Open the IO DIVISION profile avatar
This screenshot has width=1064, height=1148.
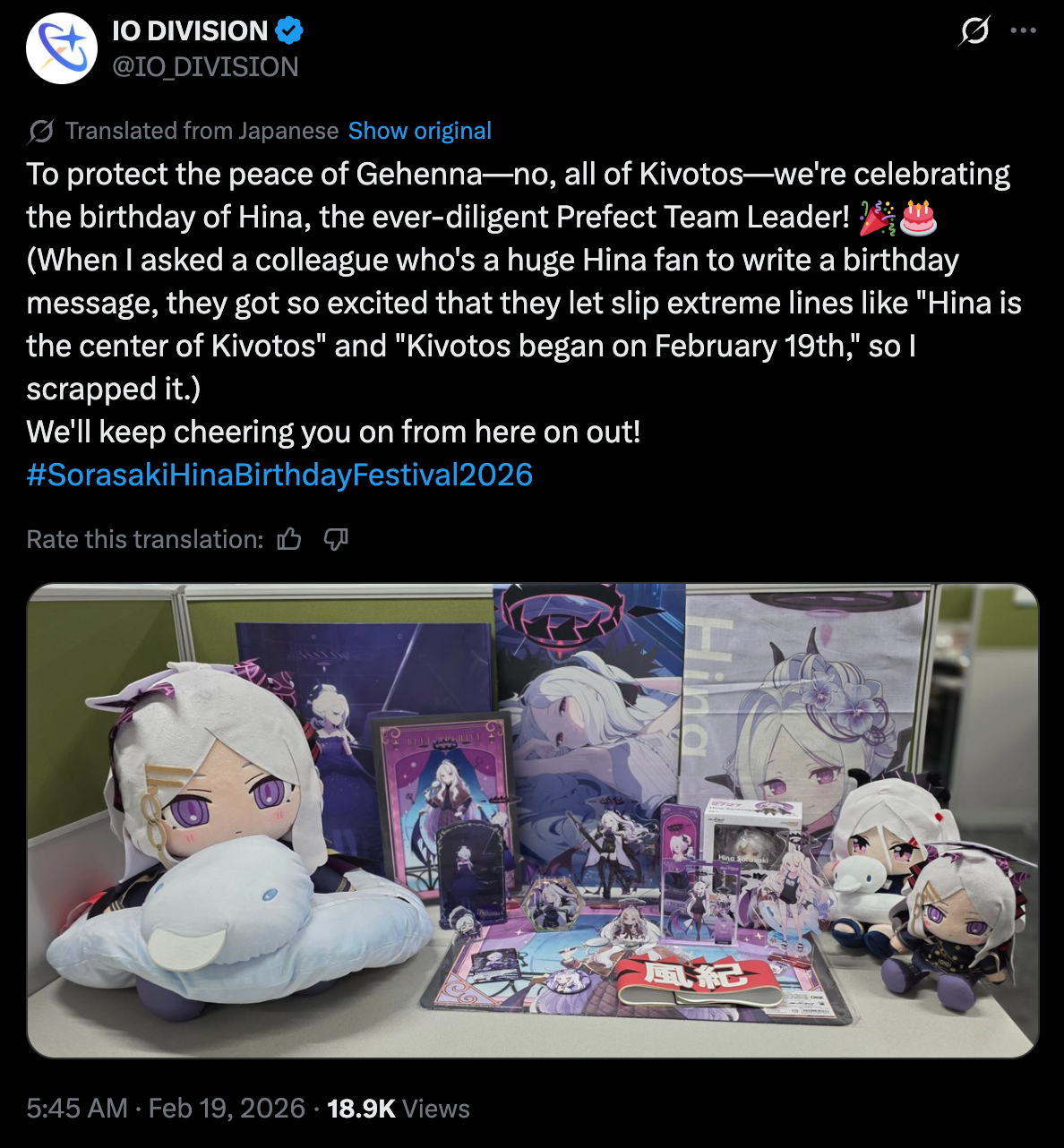[x=62, y=48]
